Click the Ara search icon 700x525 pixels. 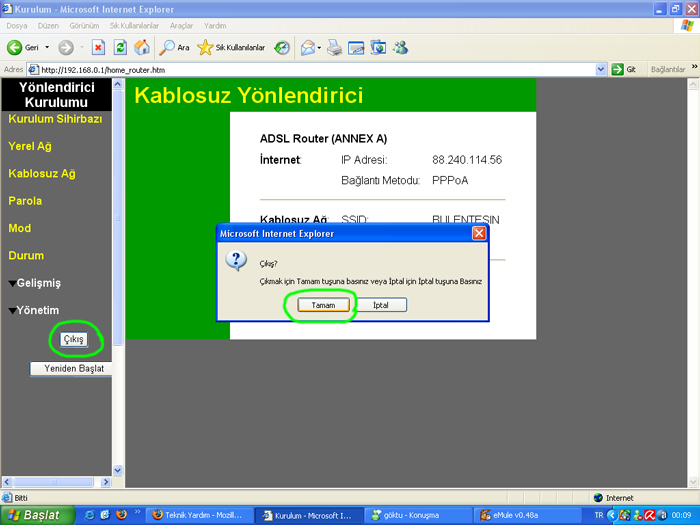point(175,47)
